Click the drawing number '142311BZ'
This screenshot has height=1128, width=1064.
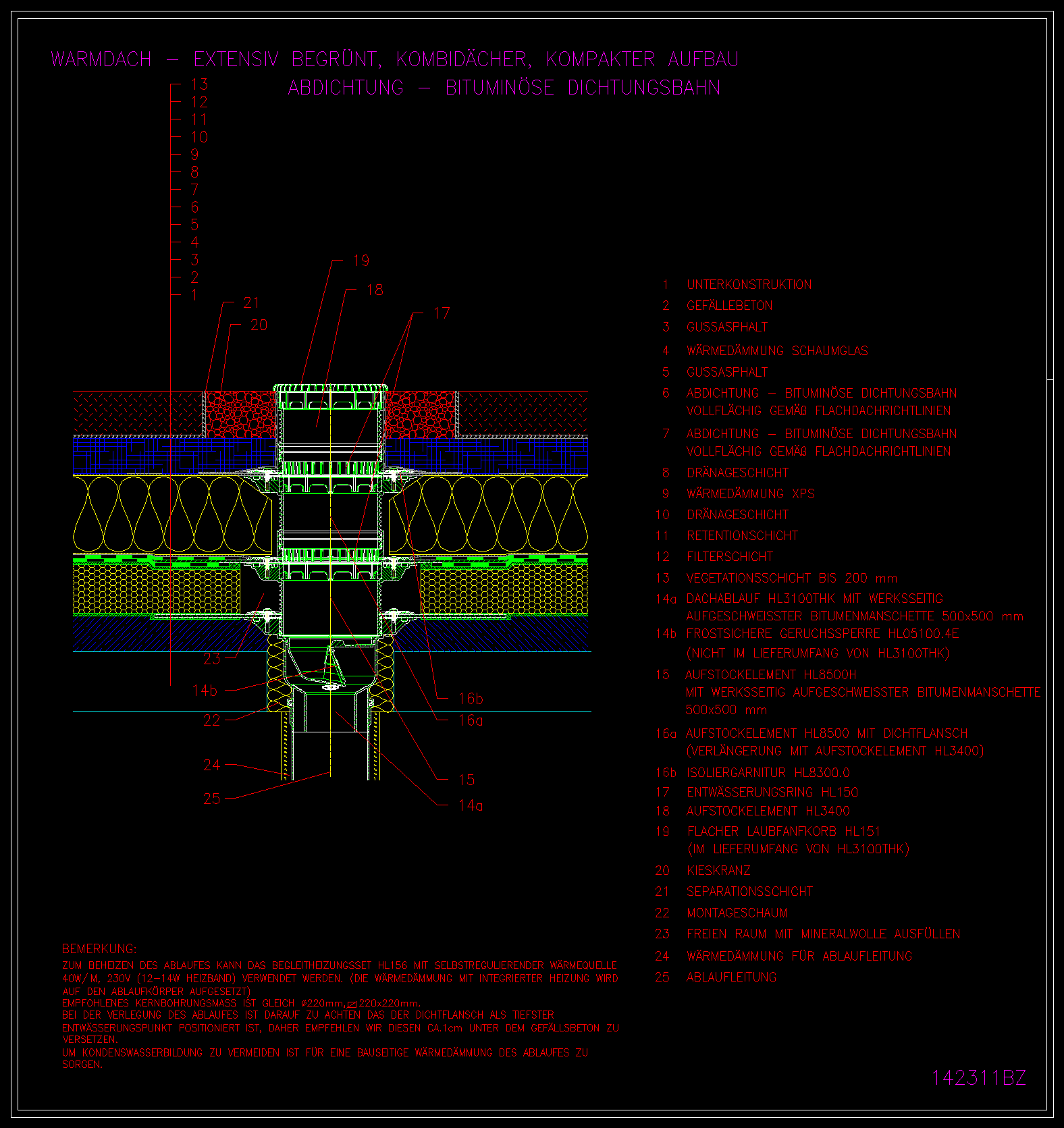(979, 1077)
